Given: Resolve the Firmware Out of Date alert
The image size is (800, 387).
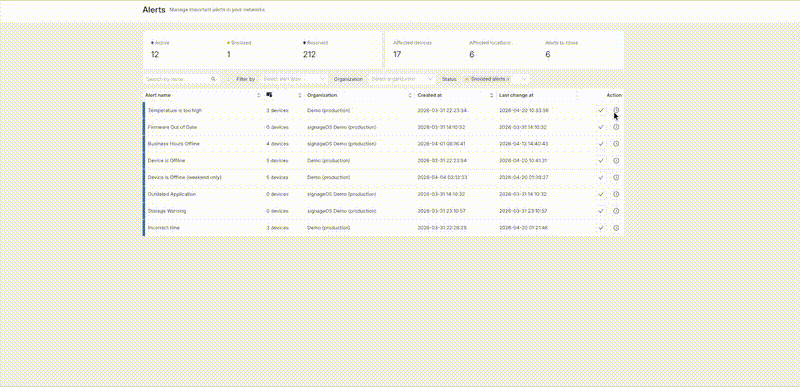Looking at the screenshot, I should [601, 127].
